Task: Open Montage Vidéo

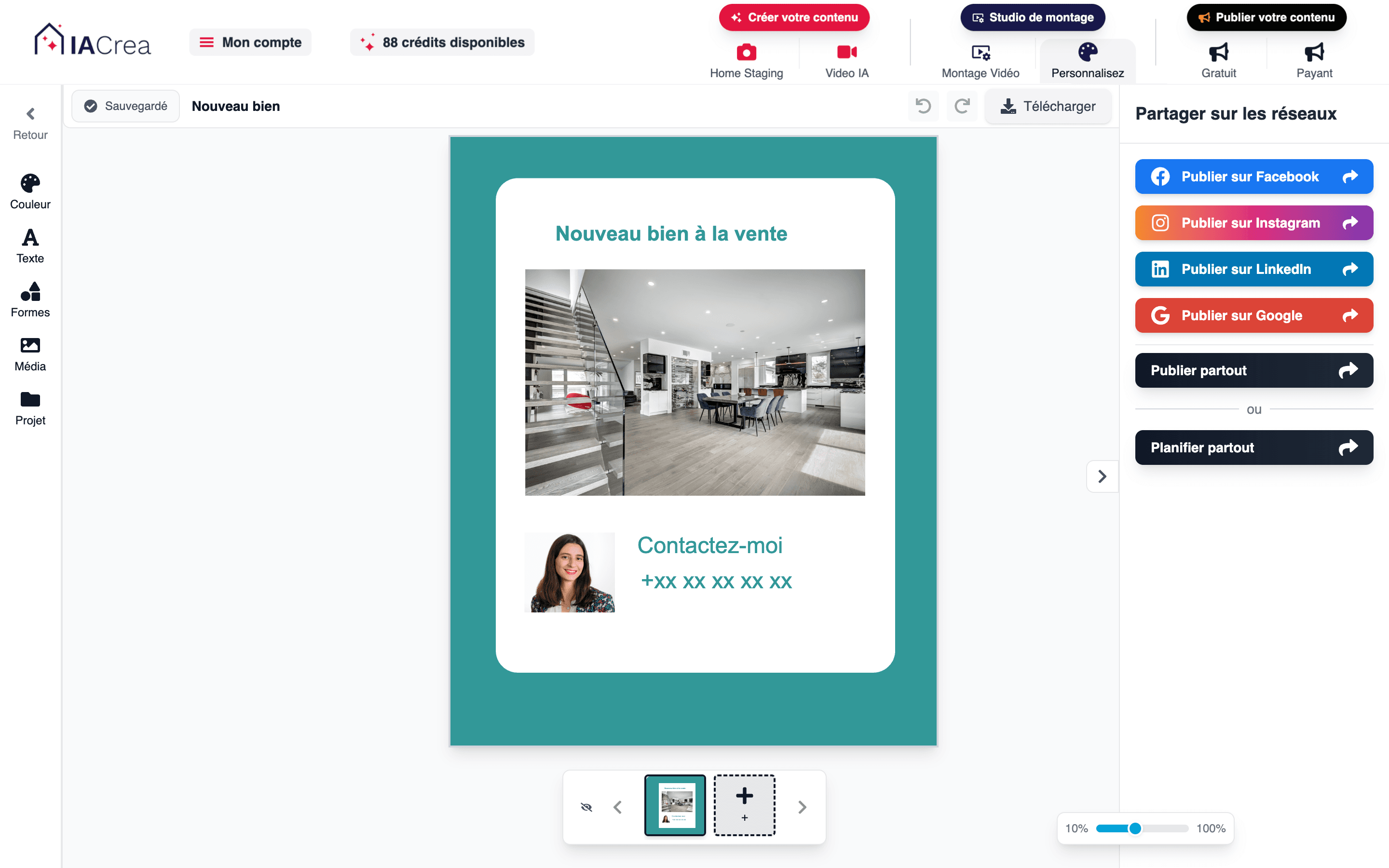Action: tap(980, 59)
